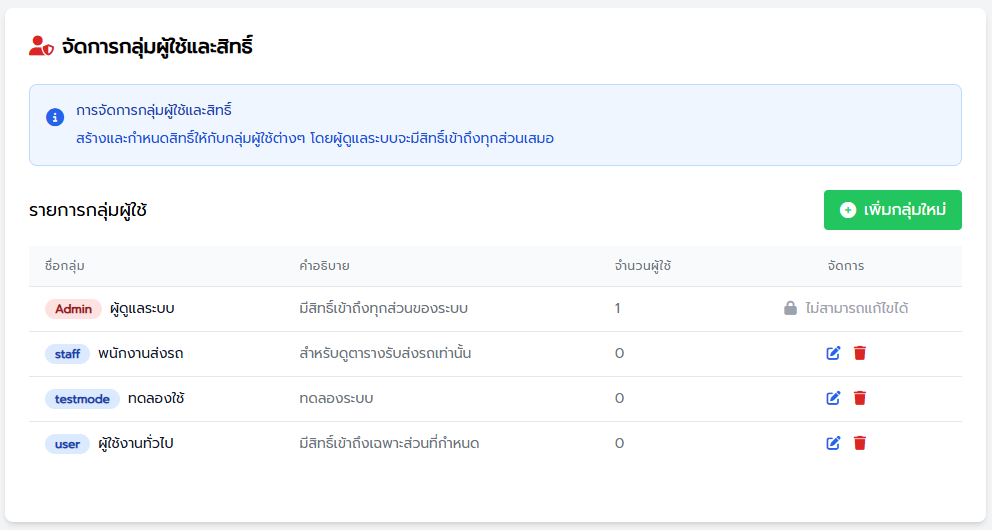Click the คำอธิบาย column header
This screenshot has width=992, height=530.
(324, 266)
